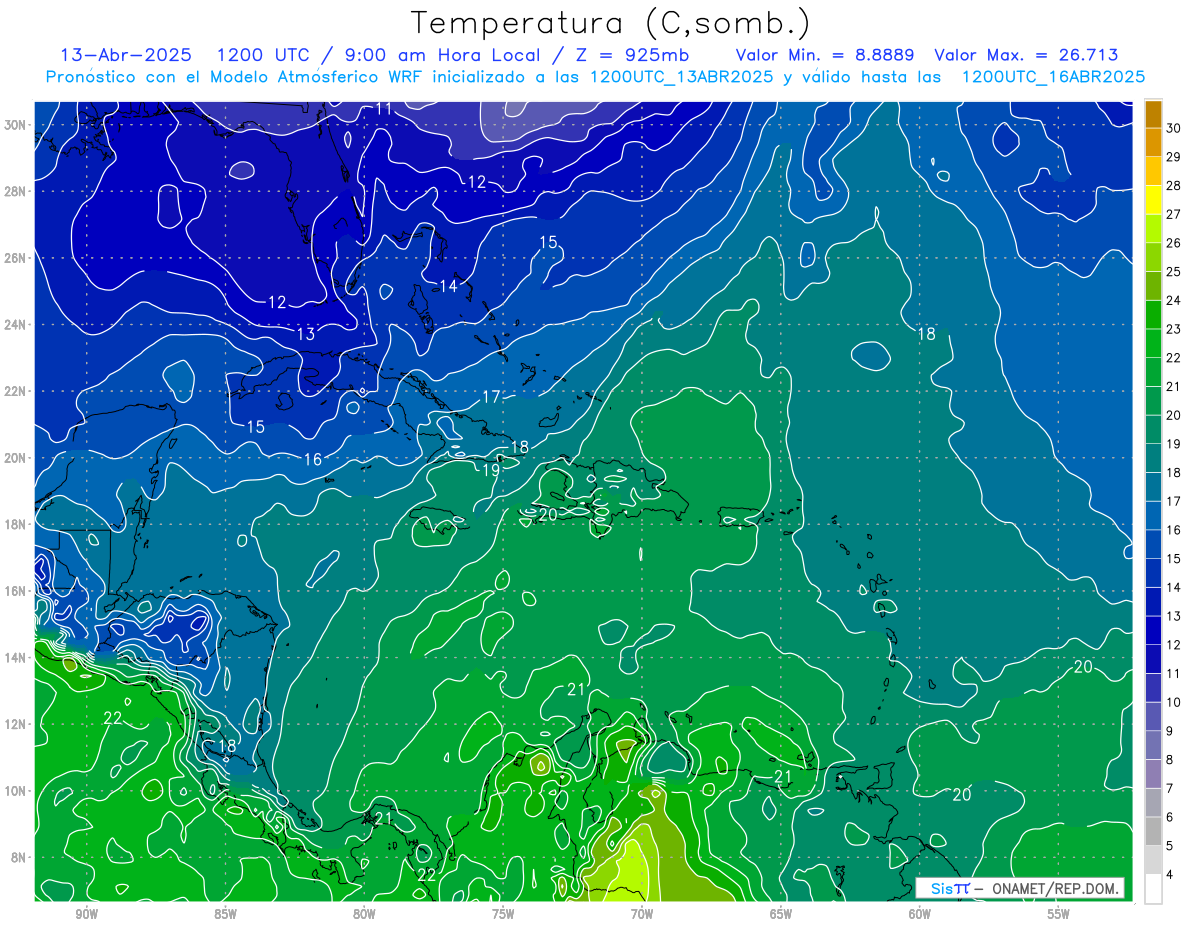
Task: Click the "17" isotherm contour label
Action: coord(491,397)
